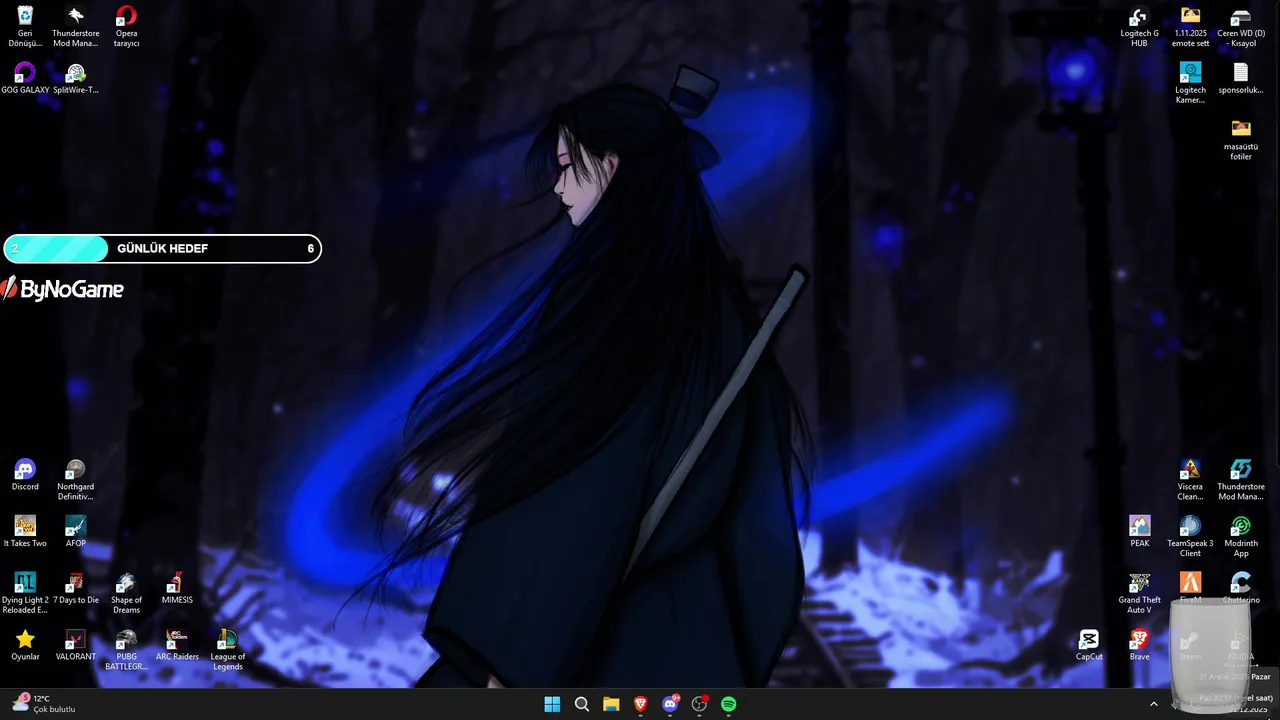Open the Geri Dönüşüm recycle bin icon
The width and height of the screenshot is (1280, 720).
point(25,27)
